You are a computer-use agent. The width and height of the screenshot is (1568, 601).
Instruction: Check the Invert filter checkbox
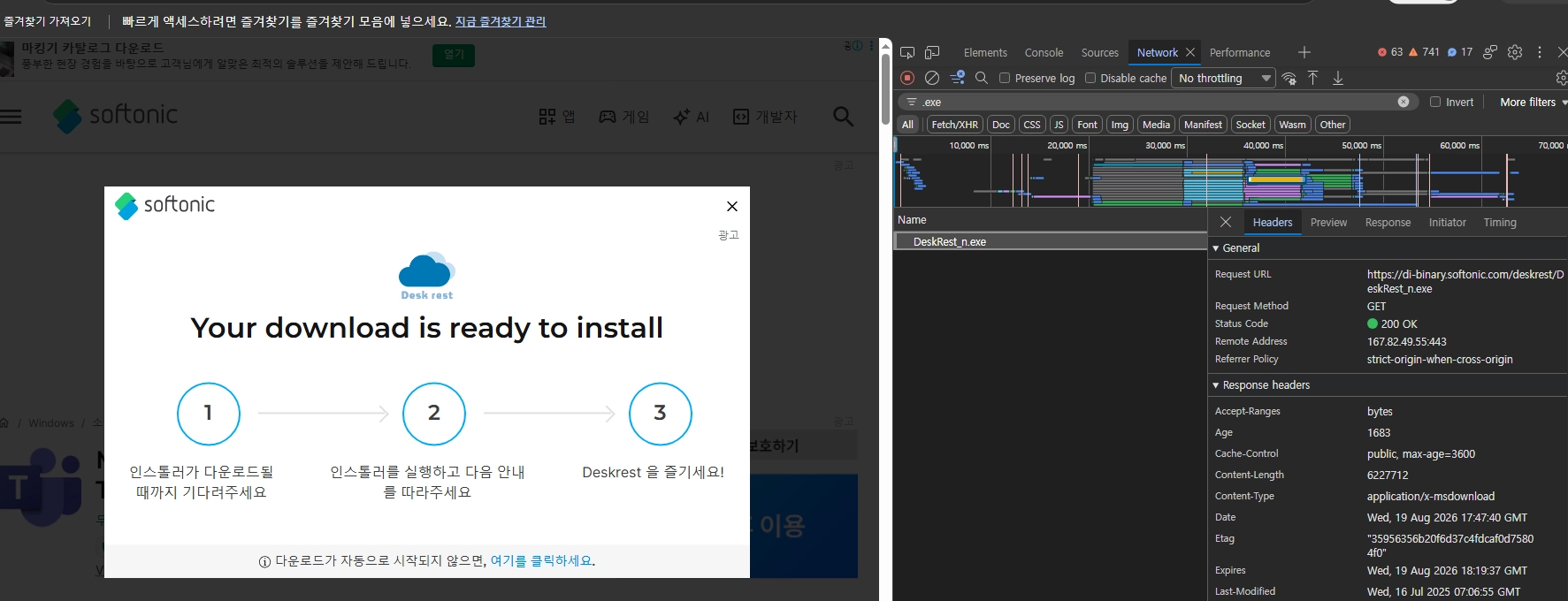pyautogui.click(x=1435, y=102)
